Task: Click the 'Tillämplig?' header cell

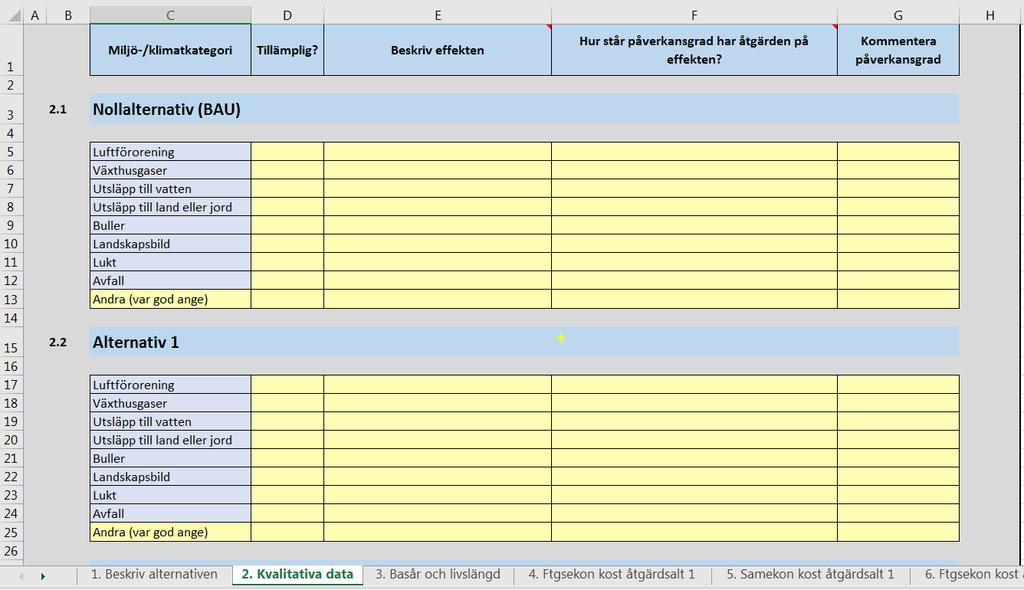Action: click(x=287, y=50)
